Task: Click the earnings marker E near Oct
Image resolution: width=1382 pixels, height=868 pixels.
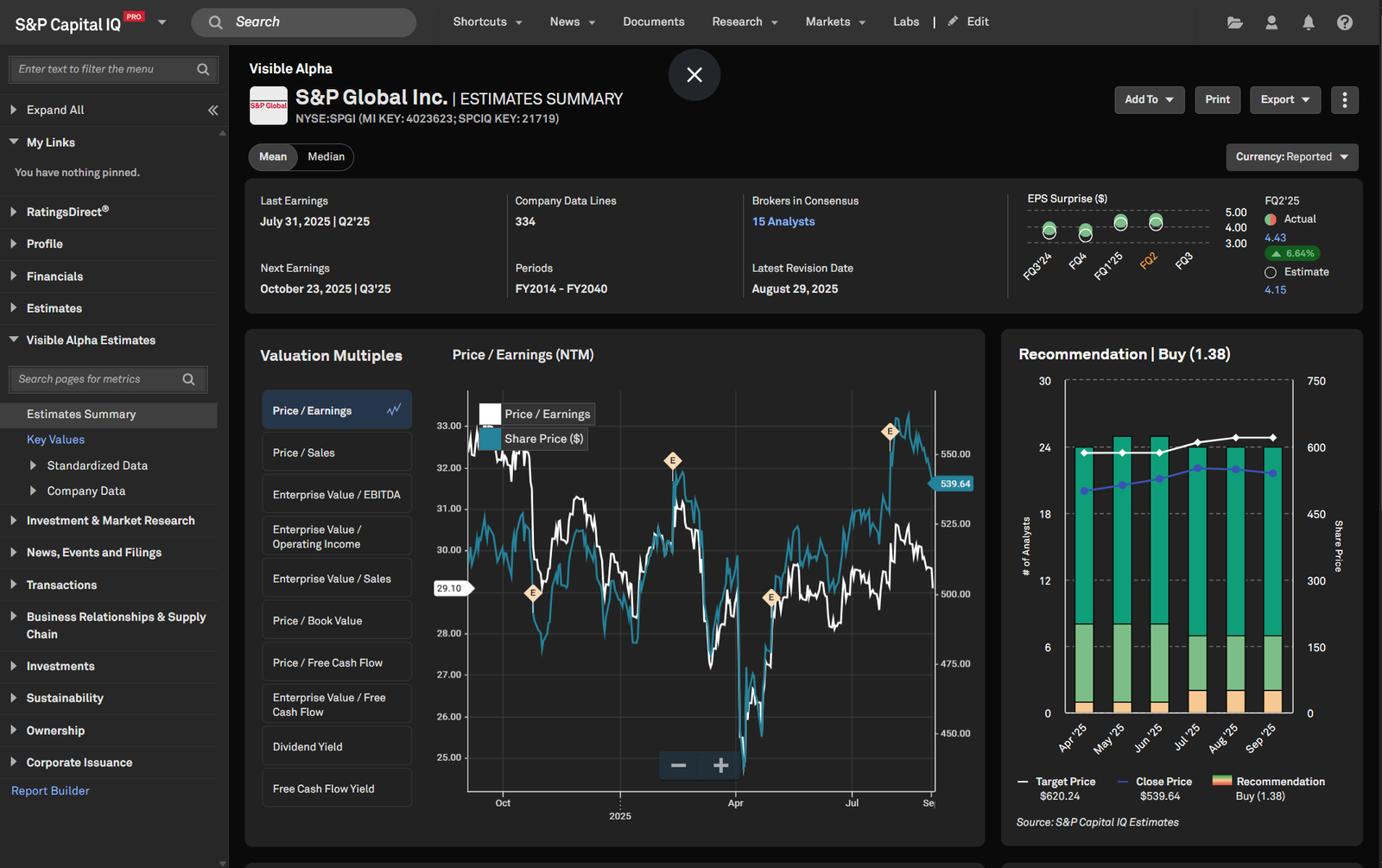Action: coord(533,592)
